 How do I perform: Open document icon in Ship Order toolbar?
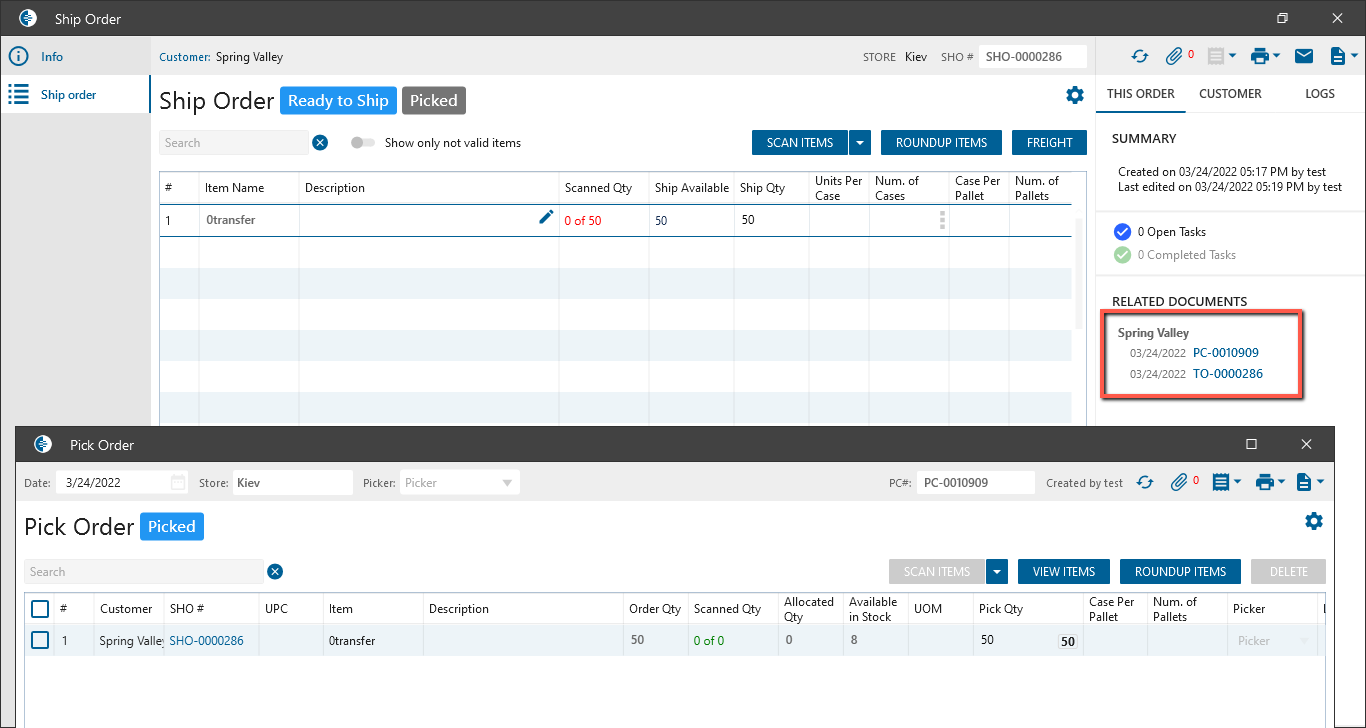click(x=1337, y=57)
